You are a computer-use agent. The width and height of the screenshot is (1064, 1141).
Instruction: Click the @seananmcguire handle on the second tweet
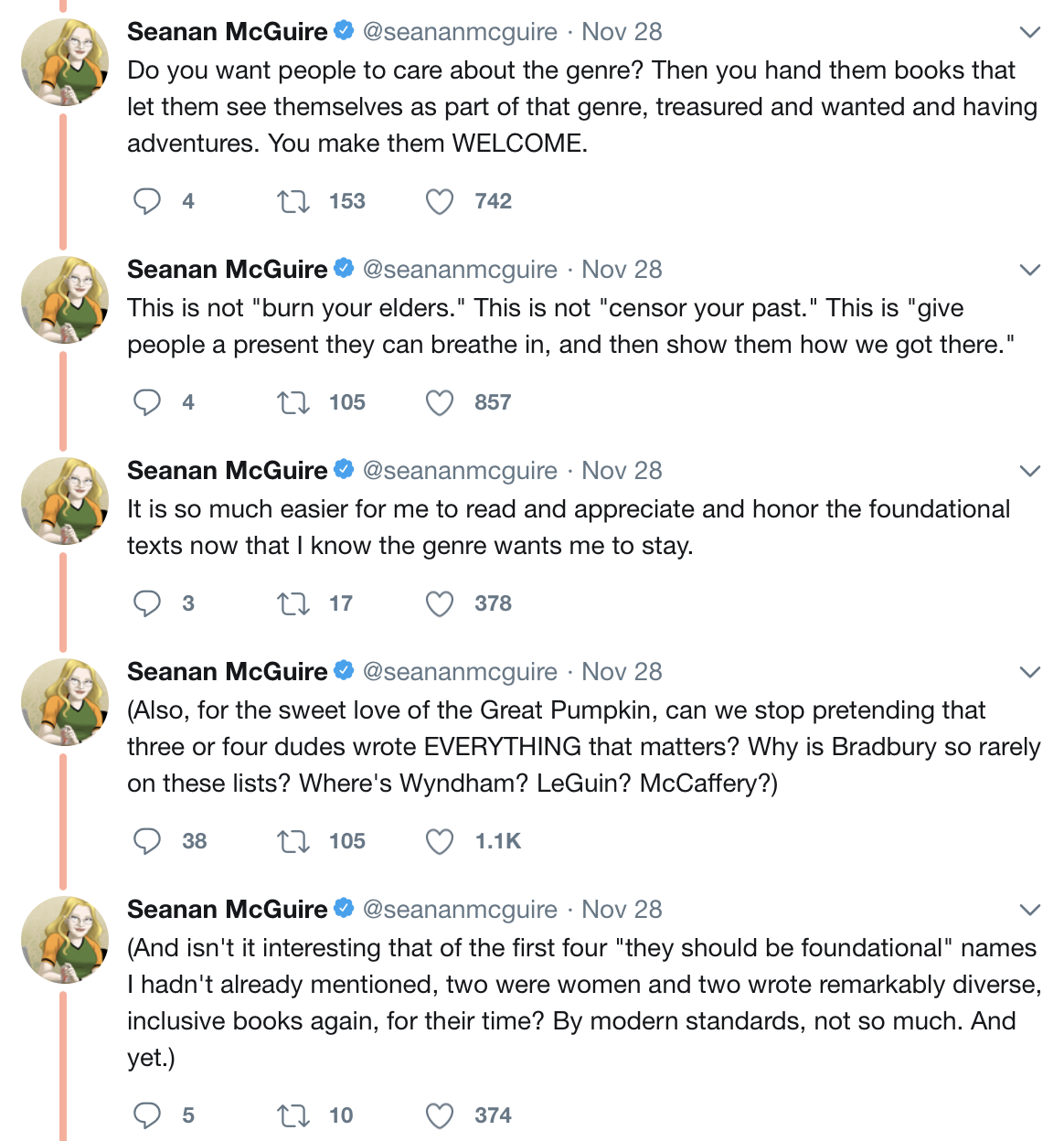460,270
